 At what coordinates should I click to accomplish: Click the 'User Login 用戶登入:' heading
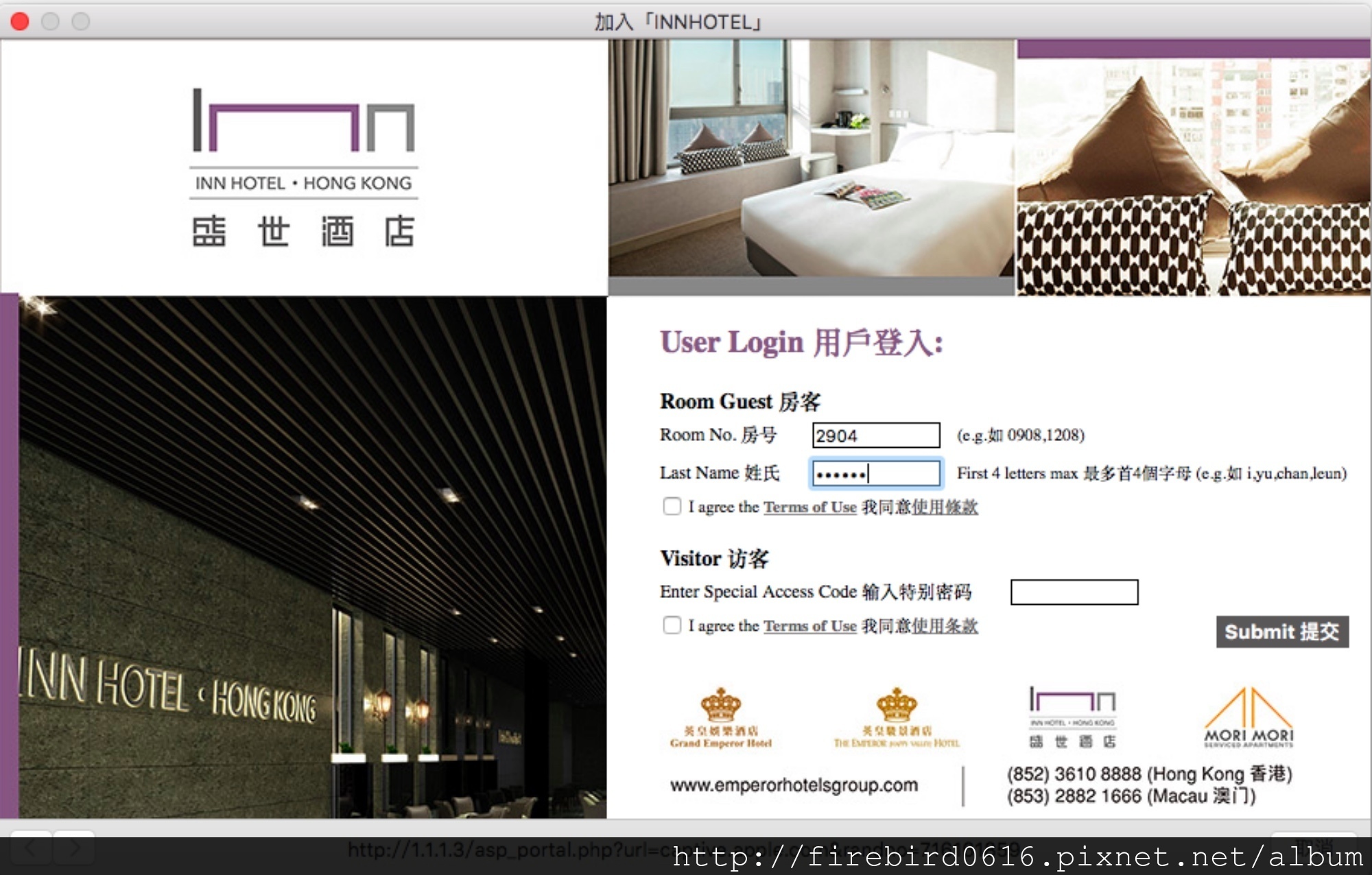801,342
